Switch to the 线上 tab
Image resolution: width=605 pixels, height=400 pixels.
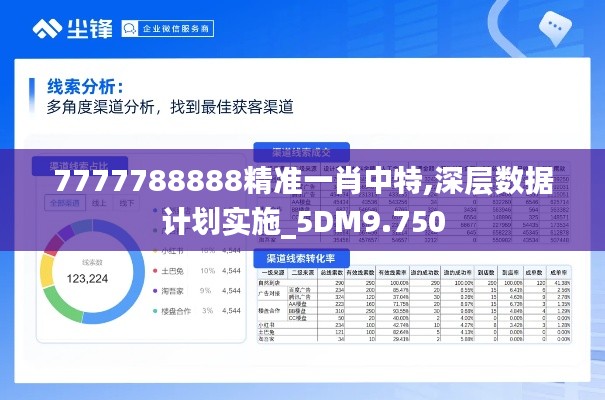point(100,202)
